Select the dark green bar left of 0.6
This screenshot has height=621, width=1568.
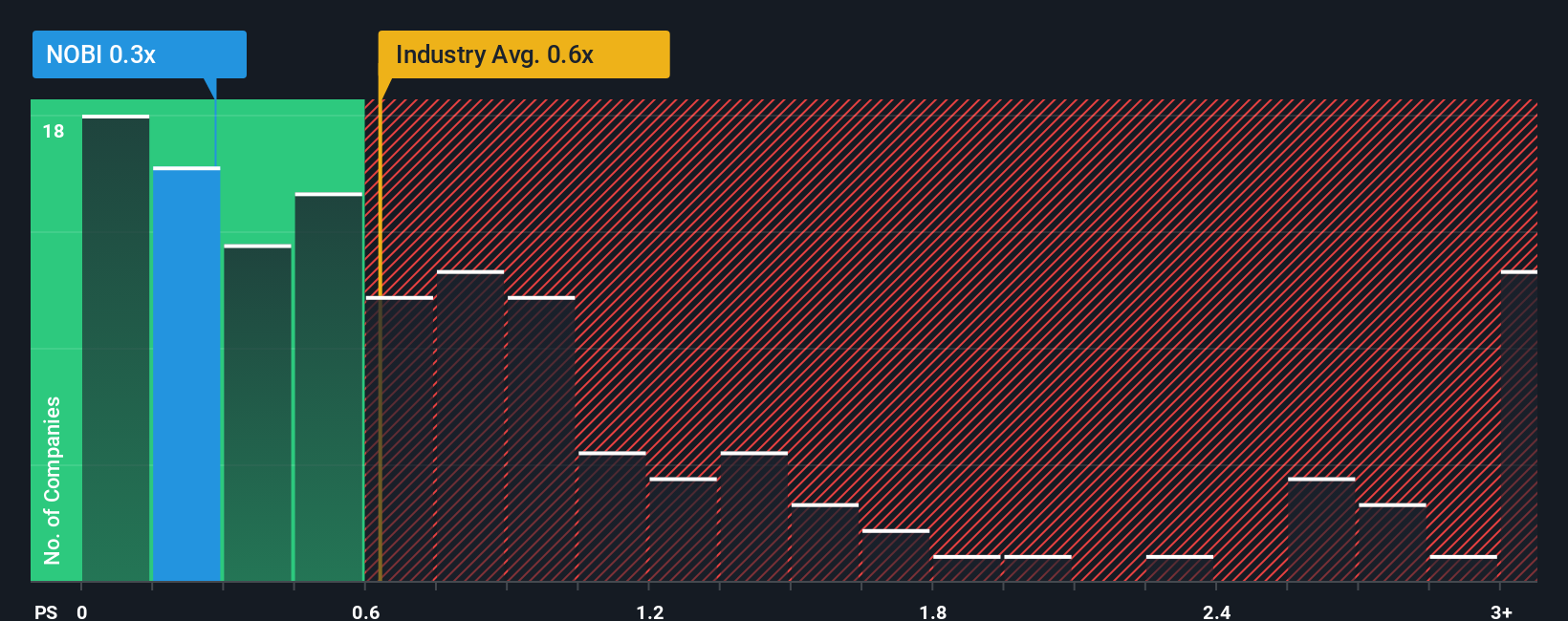(329, 387)
